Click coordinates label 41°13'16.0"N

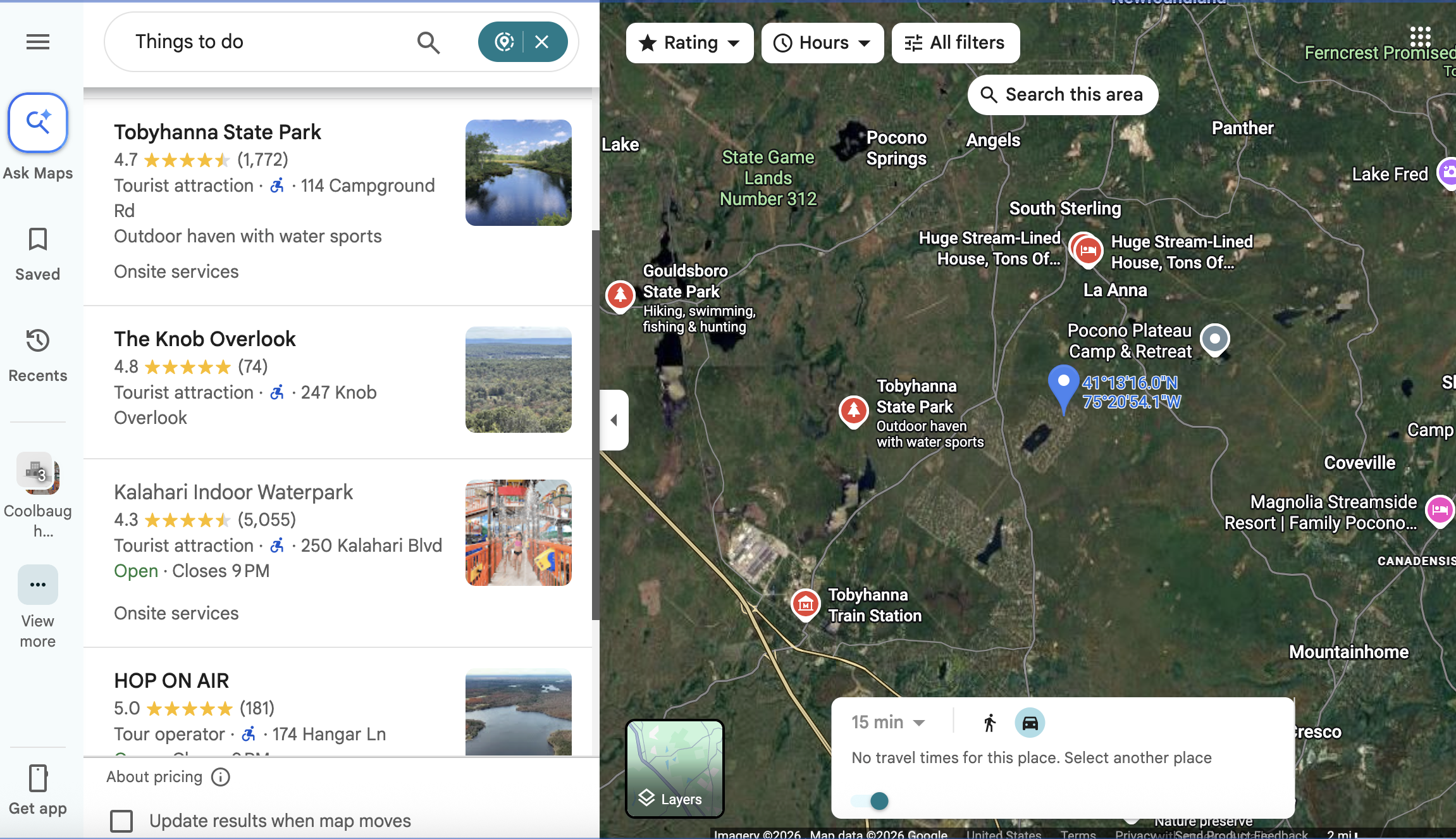[1130, 383]
